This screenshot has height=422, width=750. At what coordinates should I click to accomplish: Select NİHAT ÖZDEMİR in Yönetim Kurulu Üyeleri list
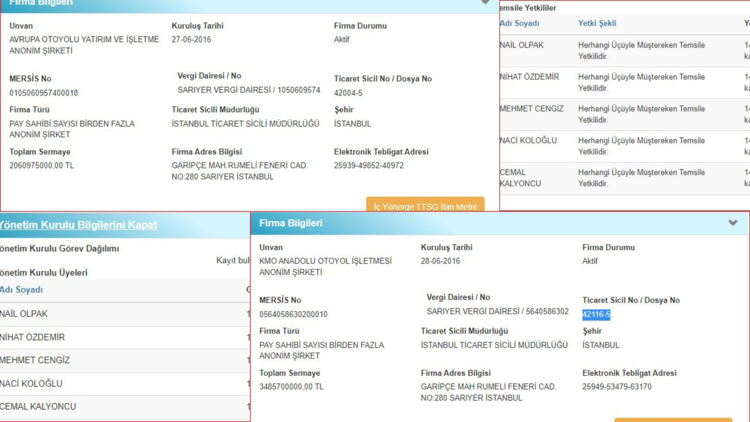coord(33,337)
